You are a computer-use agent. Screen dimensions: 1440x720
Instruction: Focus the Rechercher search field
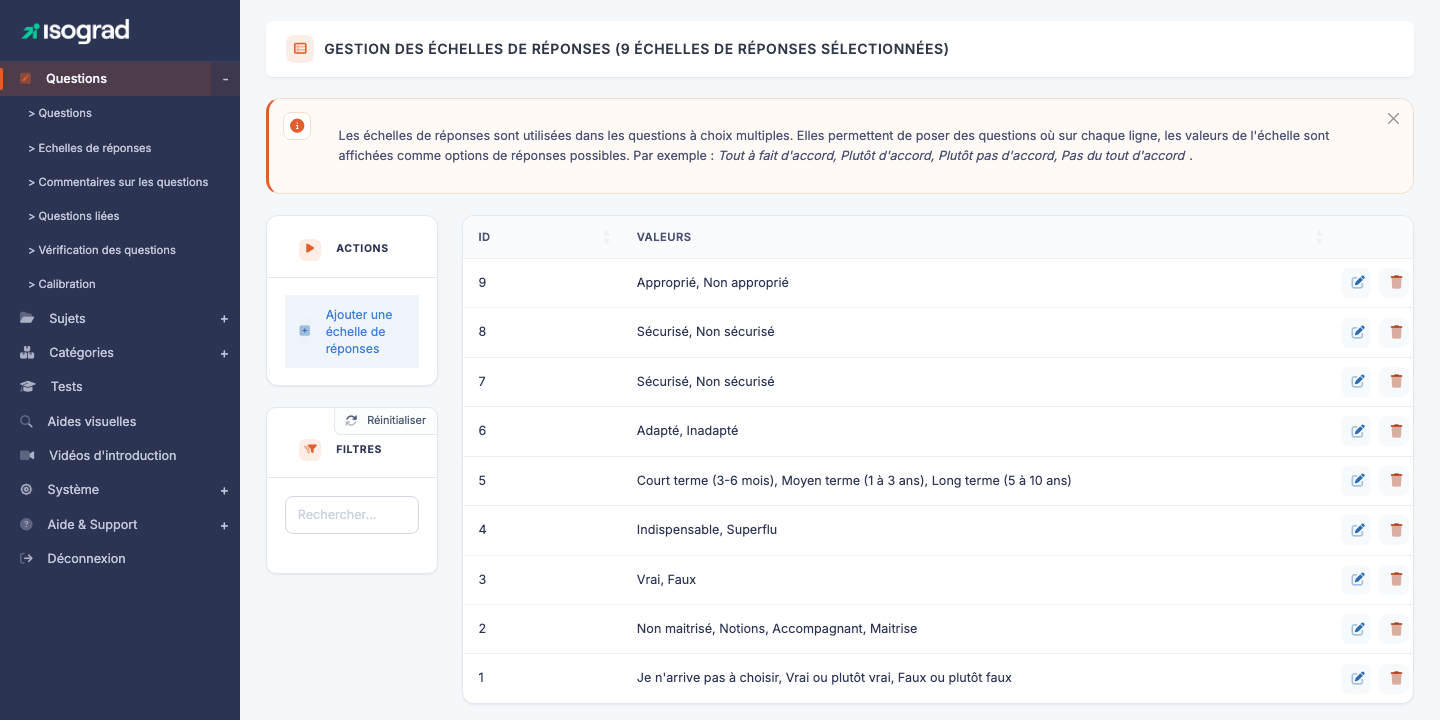[352, 515]
